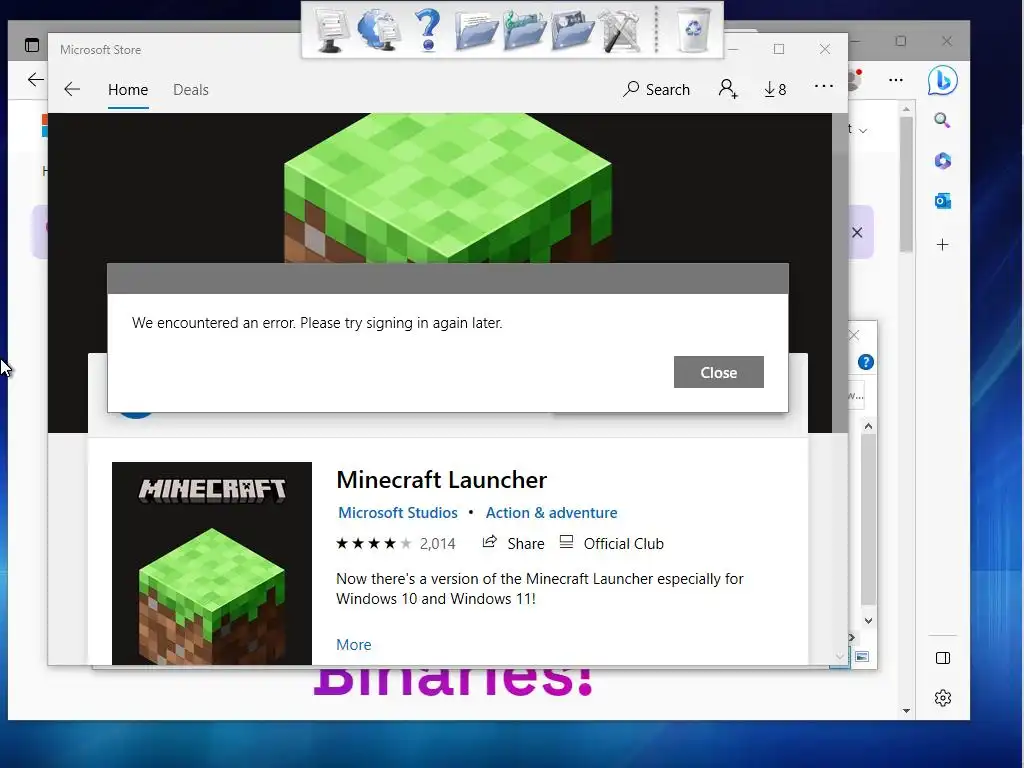Open the documents folder in the dock

pyautogui.click(x=475, y=31)
